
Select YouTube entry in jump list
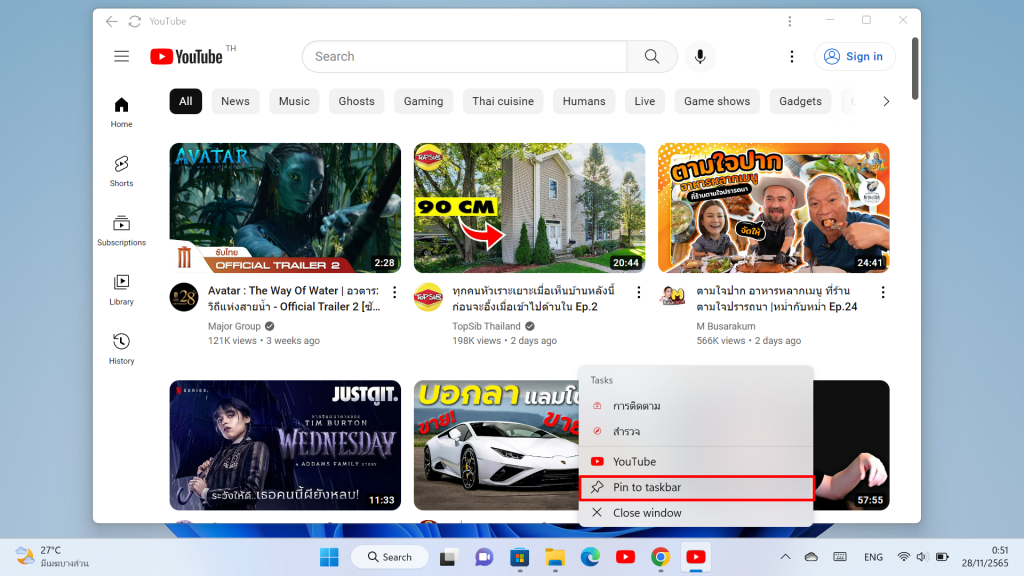pyautogui.click(x=696, y=462)
